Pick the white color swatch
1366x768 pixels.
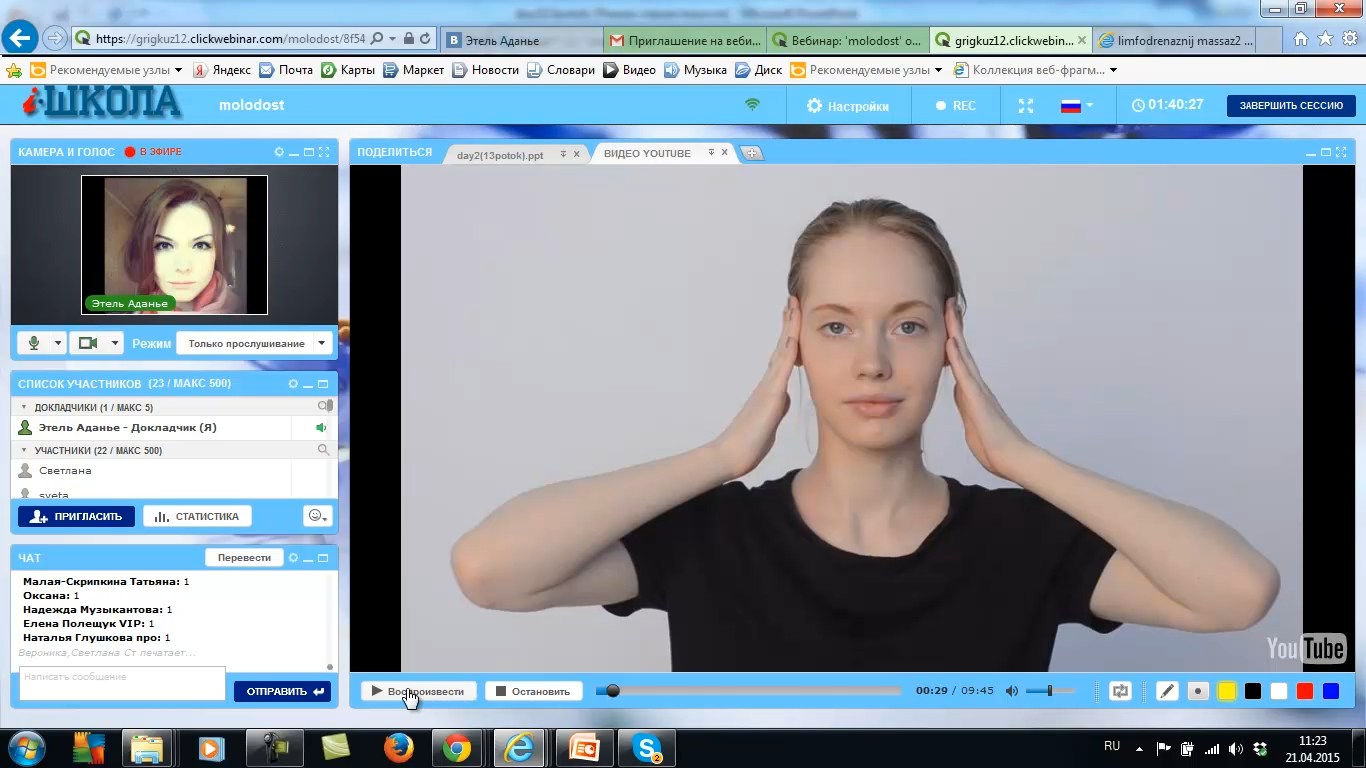pyautogui.click(x=1279, y=691)
